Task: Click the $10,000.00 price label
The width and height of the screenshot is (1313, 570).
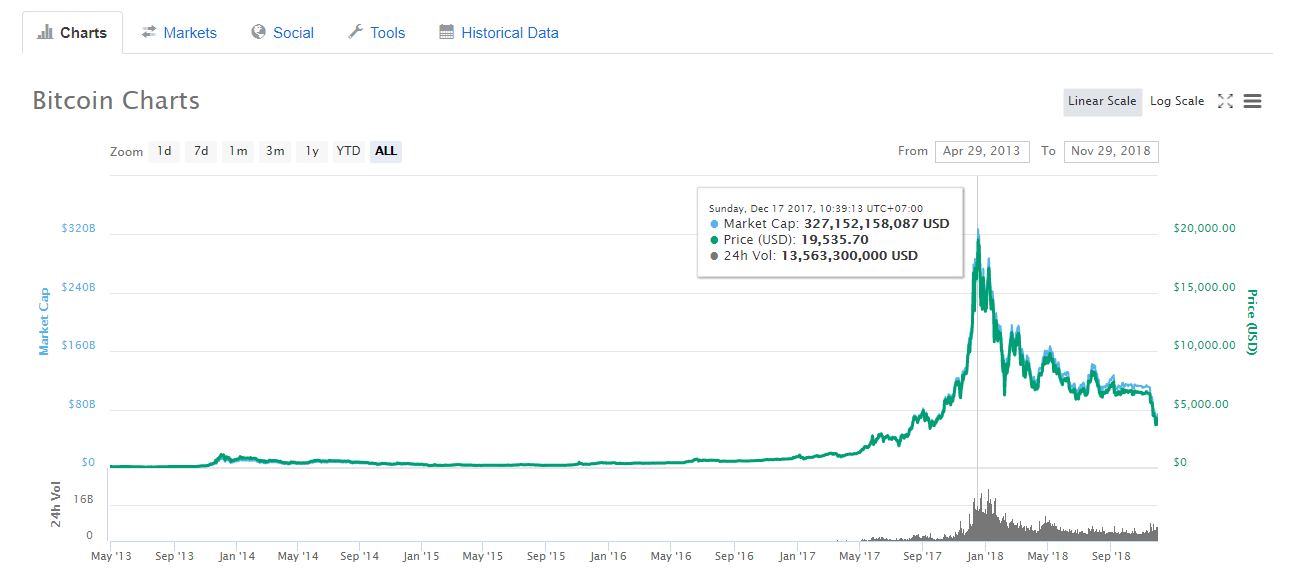Action: click(x=1204, y=345)
